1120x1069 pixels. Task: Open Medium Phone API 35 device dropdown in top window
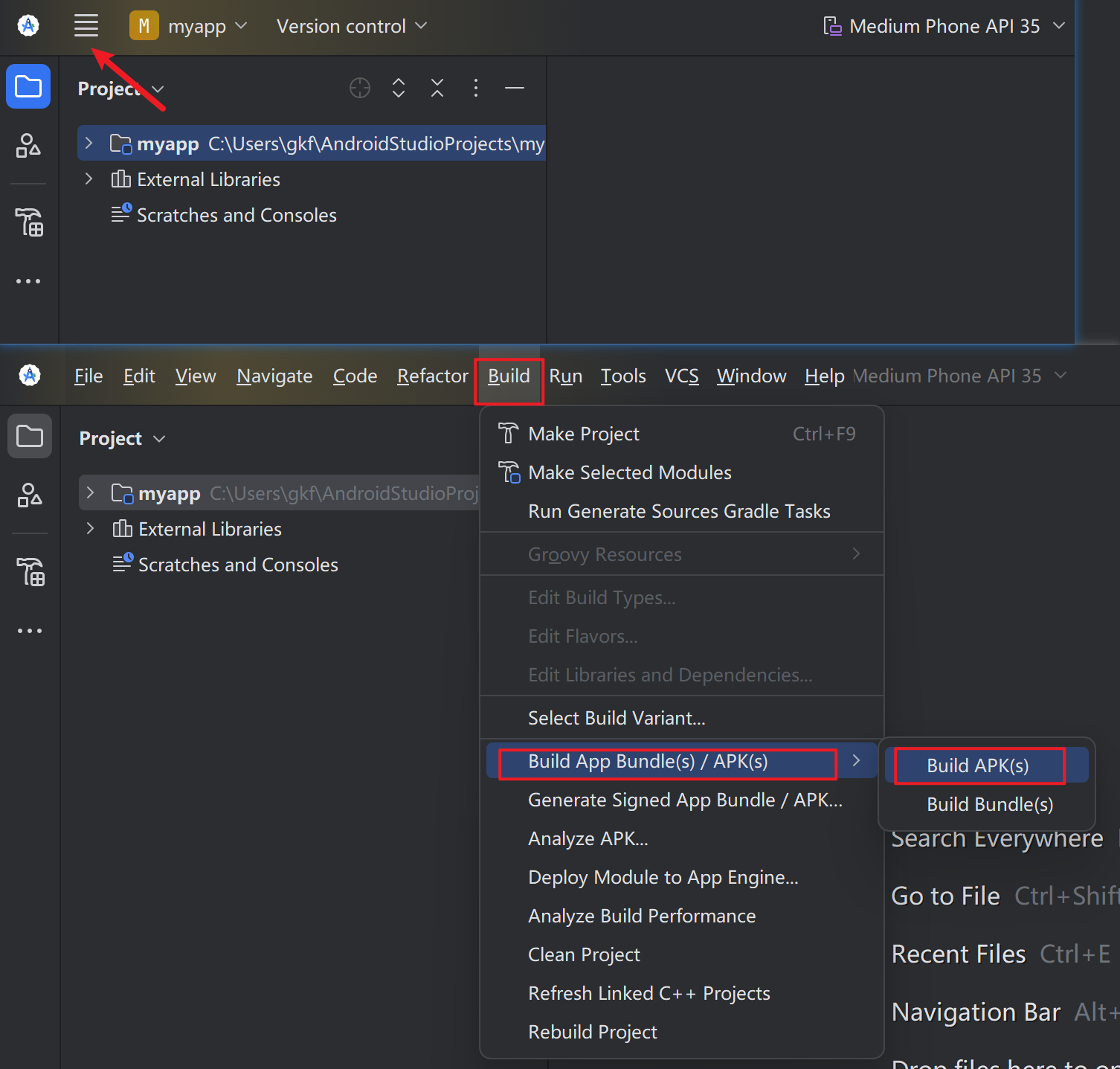944,26
